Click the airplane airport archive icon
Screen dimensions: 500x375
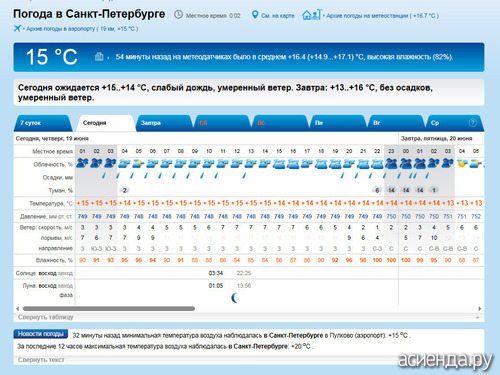click(17, 28)
